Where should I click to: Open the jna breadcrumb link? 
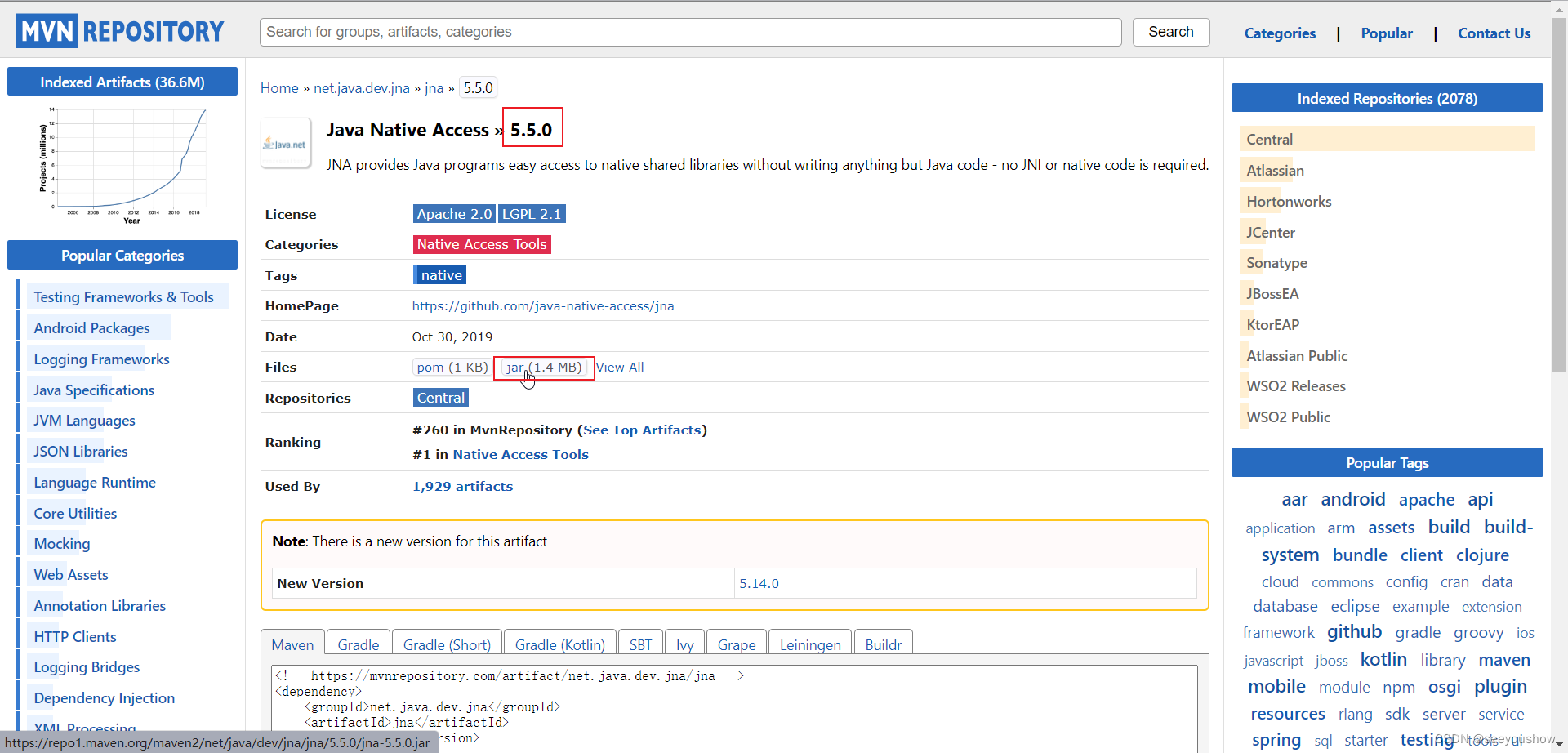pyautogui.click(x=434, y=88)
